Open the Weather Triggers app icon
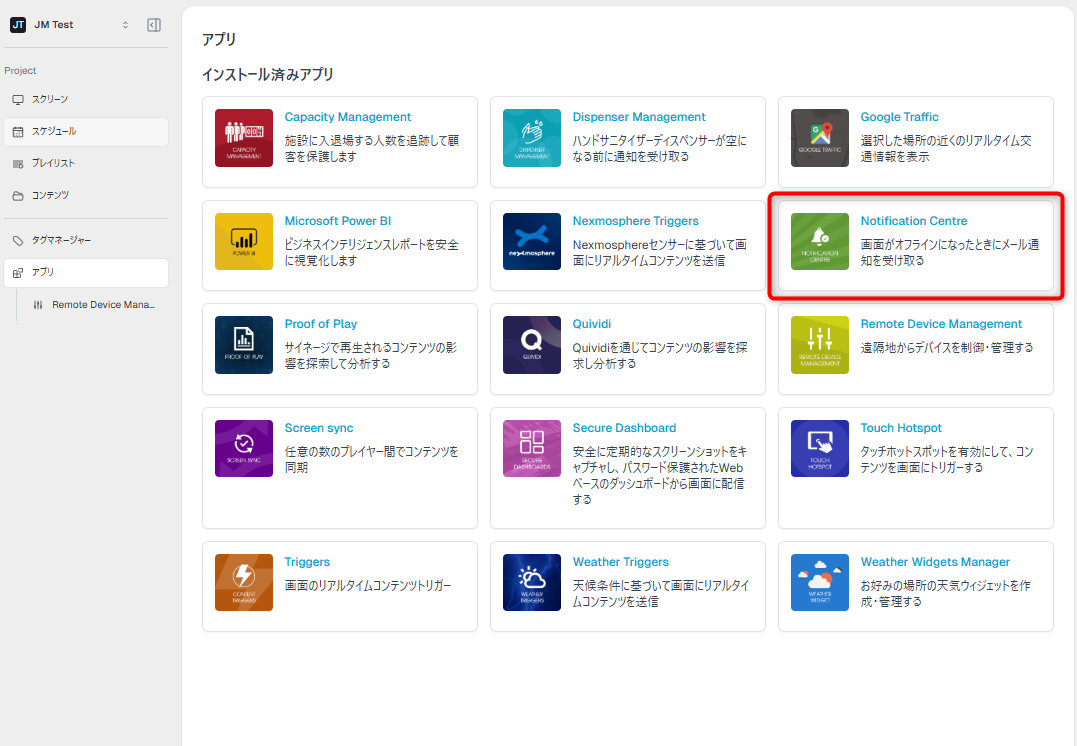Image resolution: width=1077 pixels, height=746 pixels. click(532, 583)
